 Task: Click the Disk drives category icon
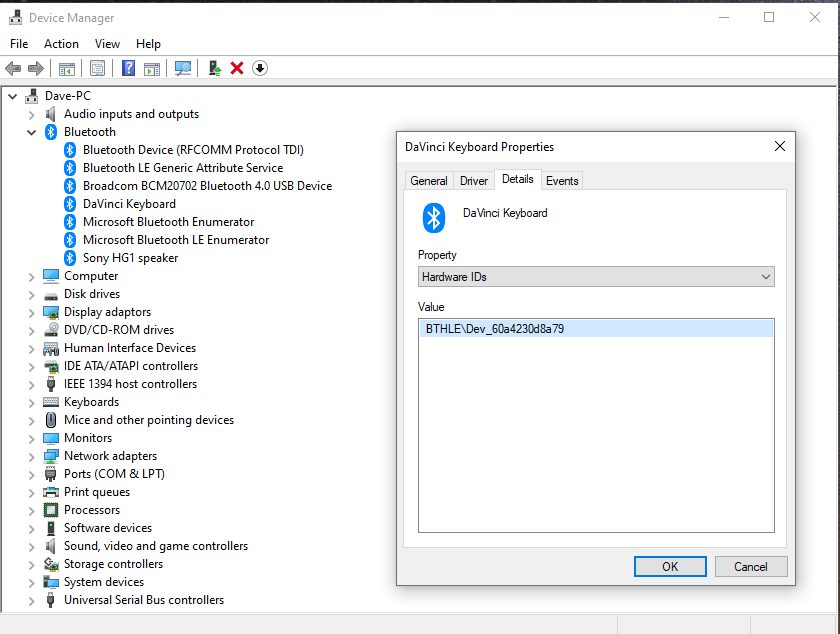pyautogui.click(x=51, y=295)
